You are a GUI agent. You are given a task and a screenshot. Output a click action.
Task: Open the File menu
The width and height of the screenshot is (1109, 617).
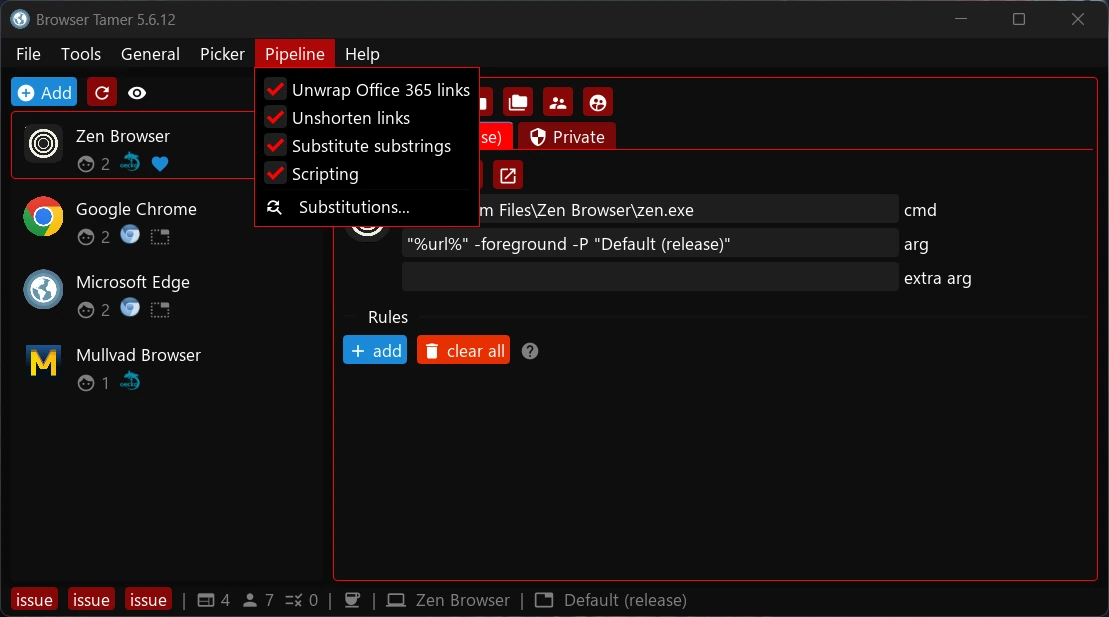click(28, 54)
